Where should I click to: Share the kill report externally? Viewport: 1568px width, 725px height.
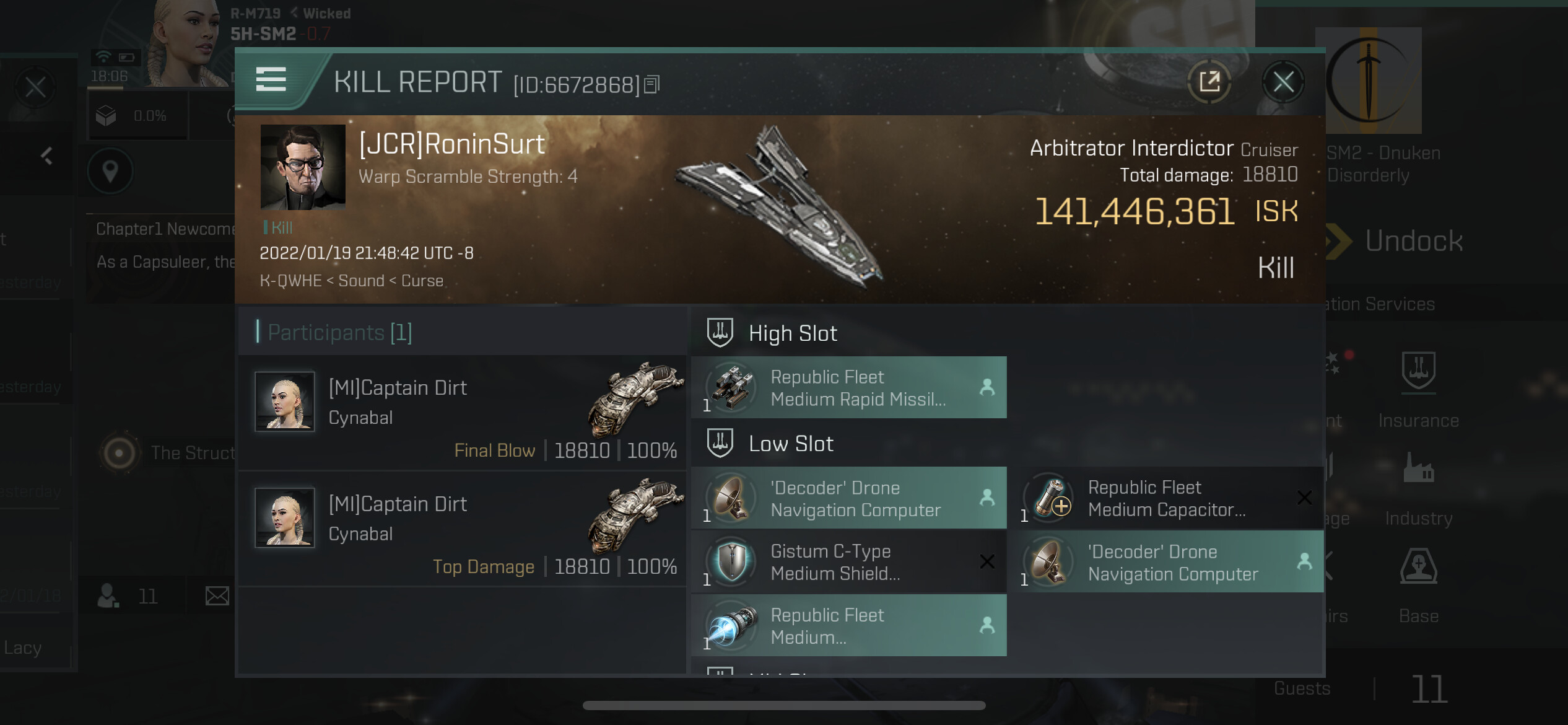[x=1209, y=82]
